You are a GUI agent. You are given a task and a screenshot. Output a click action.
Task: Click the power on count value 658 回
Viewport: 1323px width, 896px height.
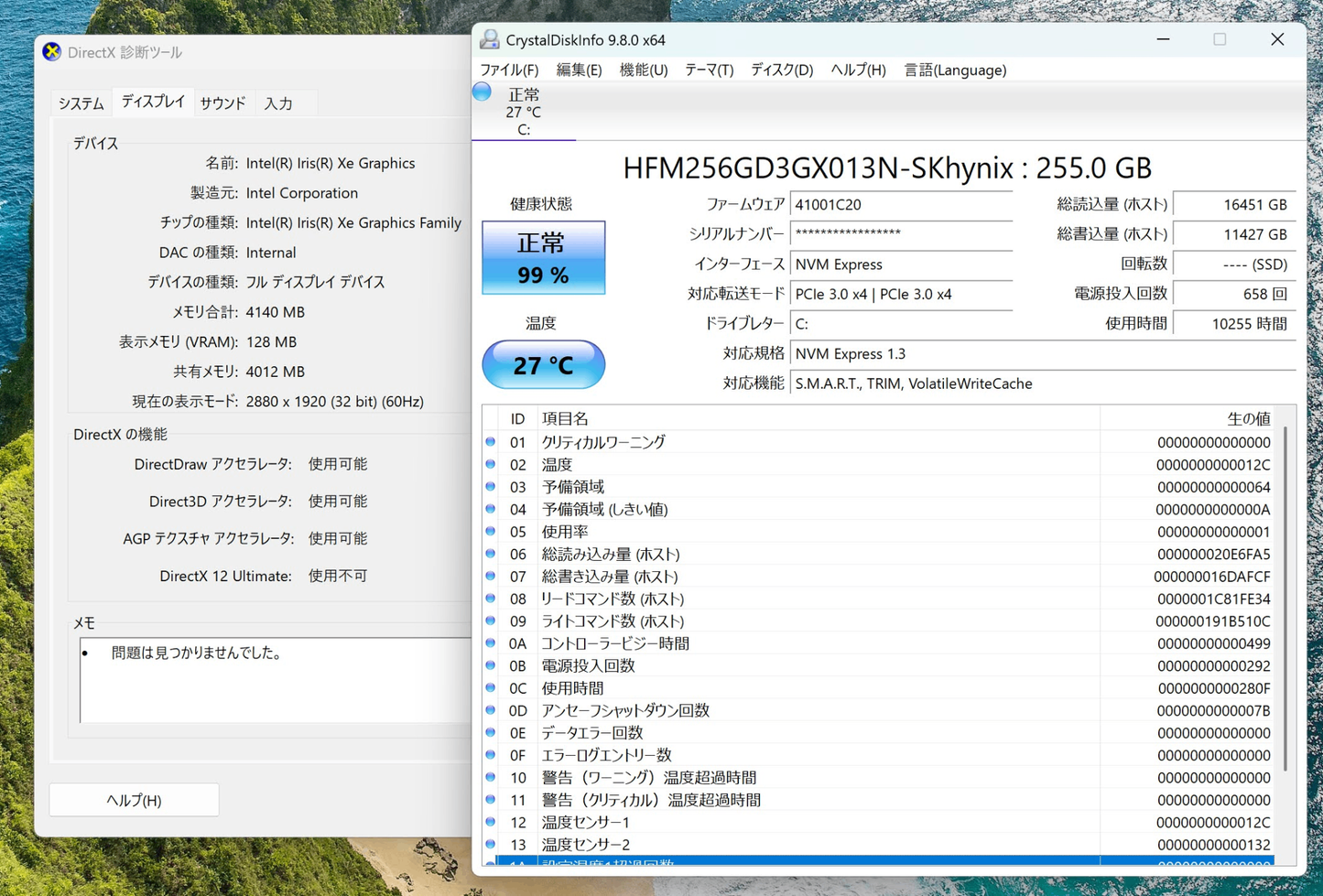click(1234, 294)
